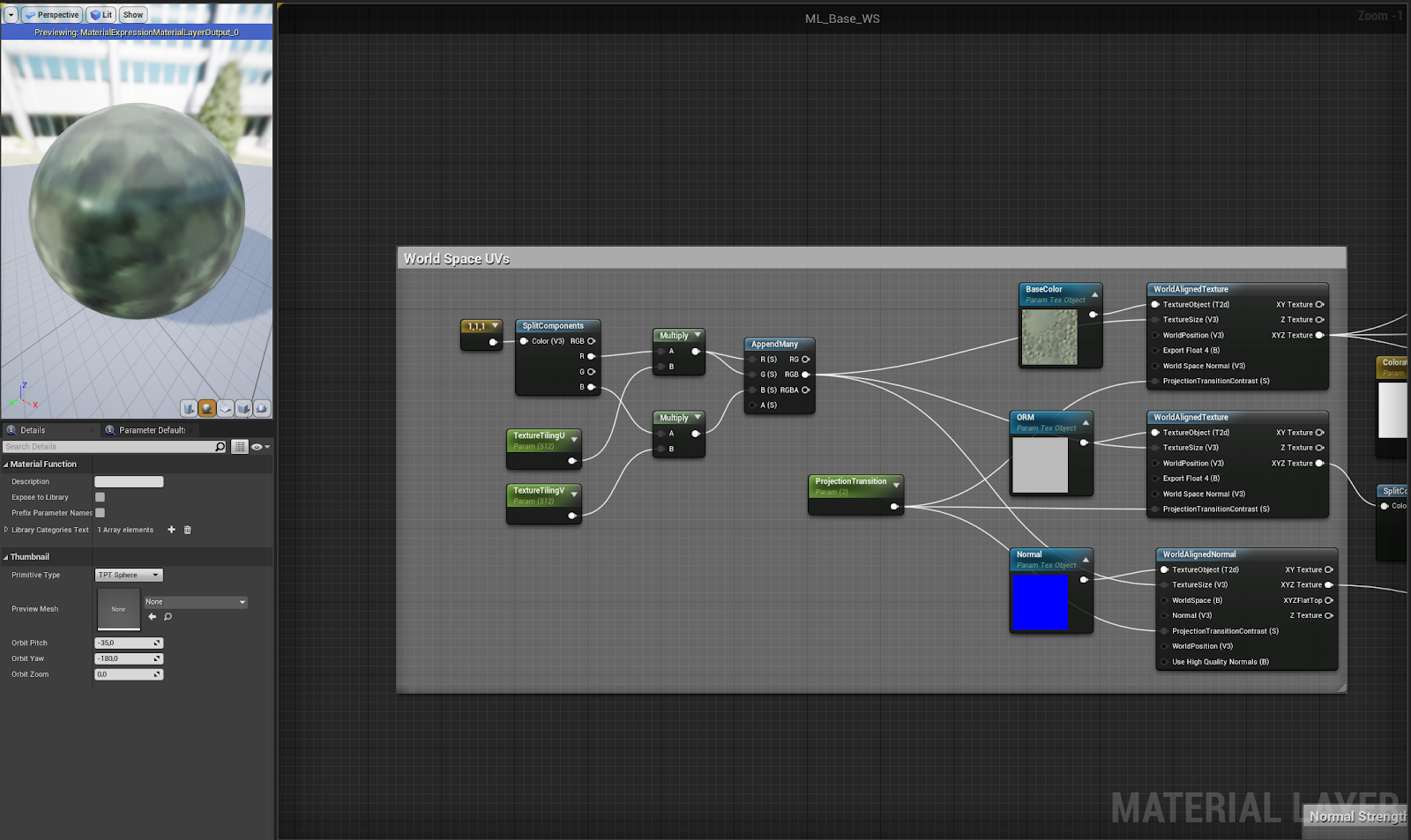Screen dimensions: 1411x840
Task: Enable the Prefix Parameter Names checkbox
Action: [100, 513]
